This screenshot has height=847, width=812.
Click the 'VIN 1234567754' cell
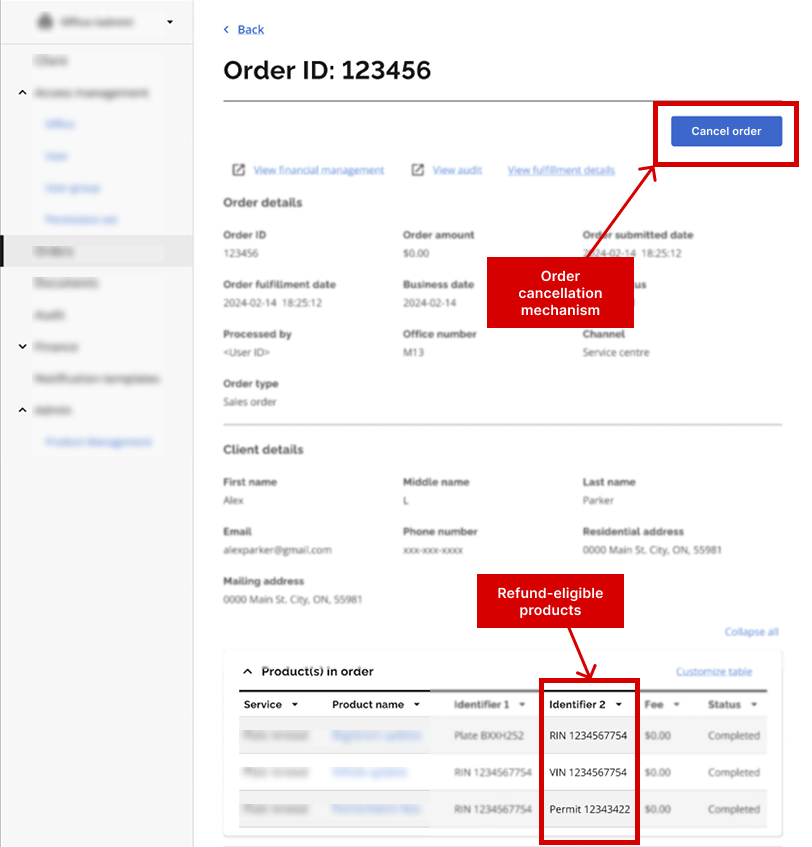[x=588, y=772]
